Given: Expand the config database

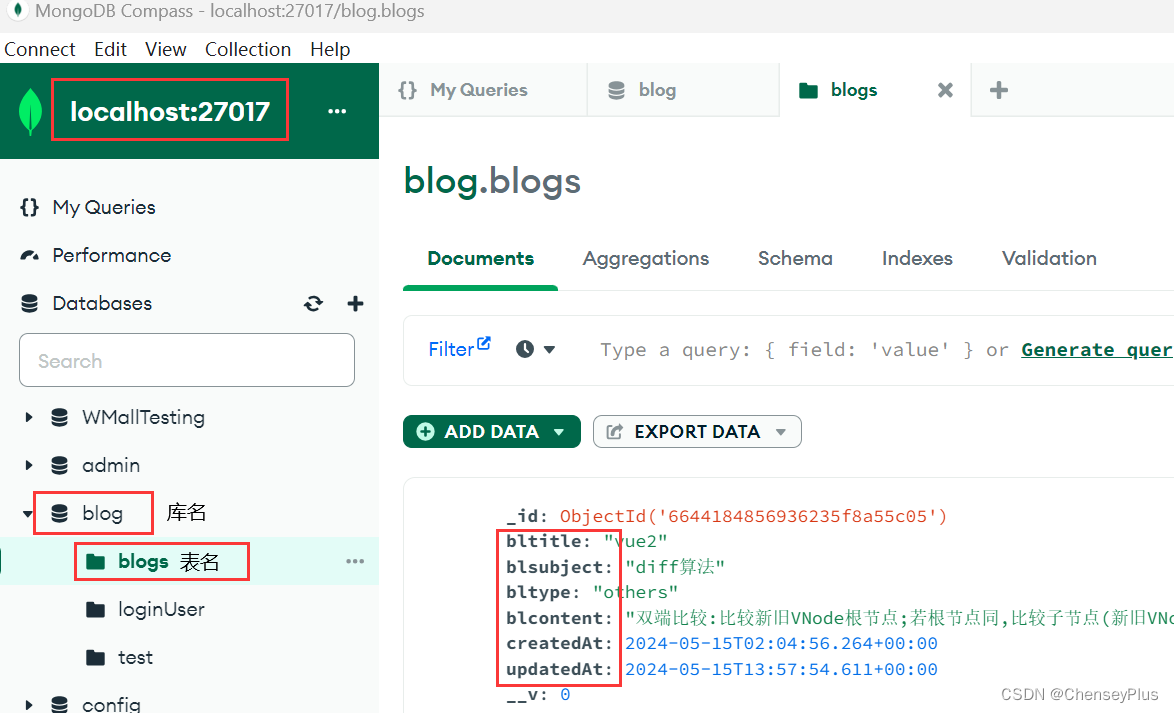Looking at the screenshot, I should click(x=28, y=705).
